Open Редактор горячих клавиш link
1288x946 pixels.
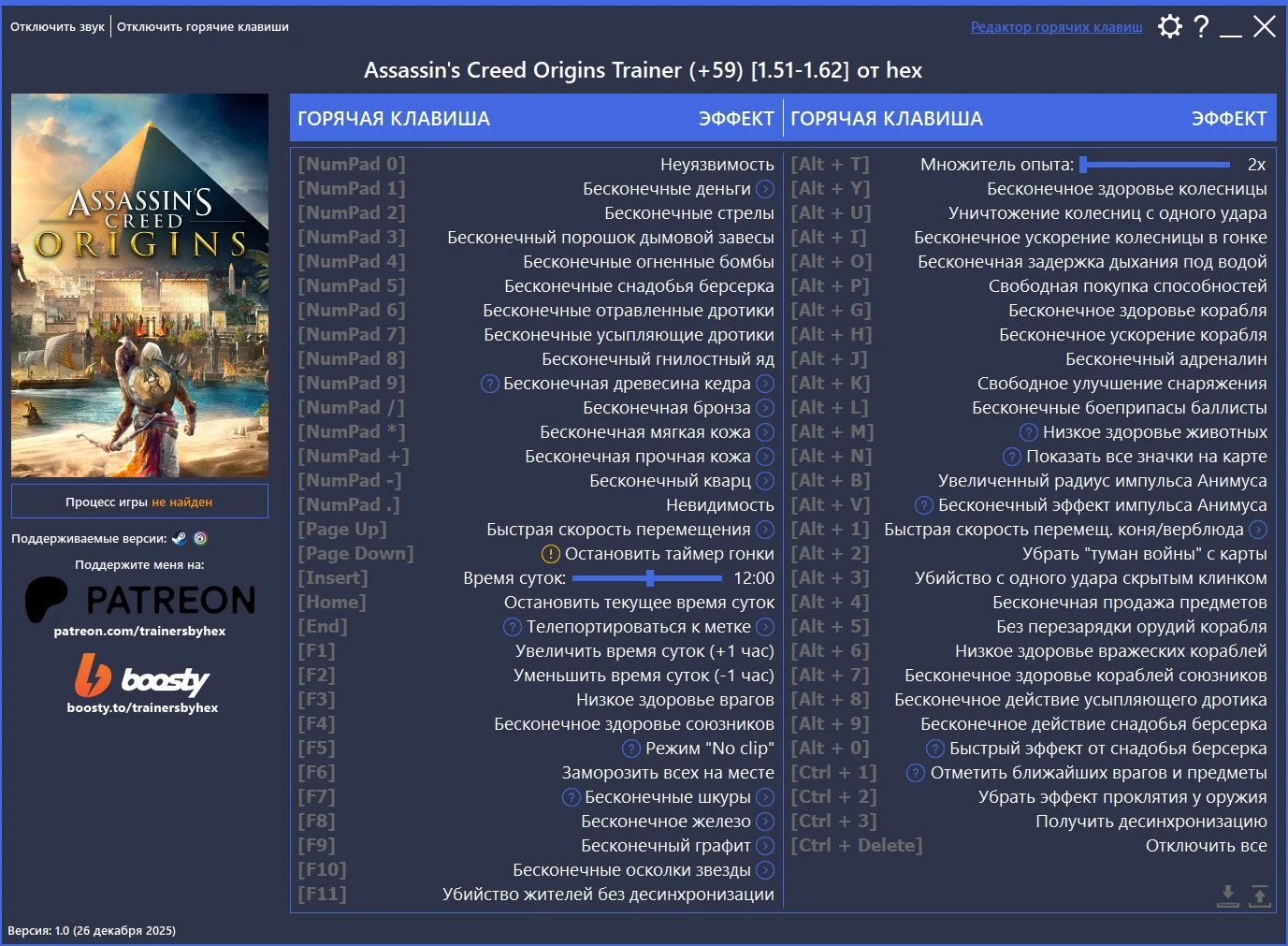point(1055,26)
